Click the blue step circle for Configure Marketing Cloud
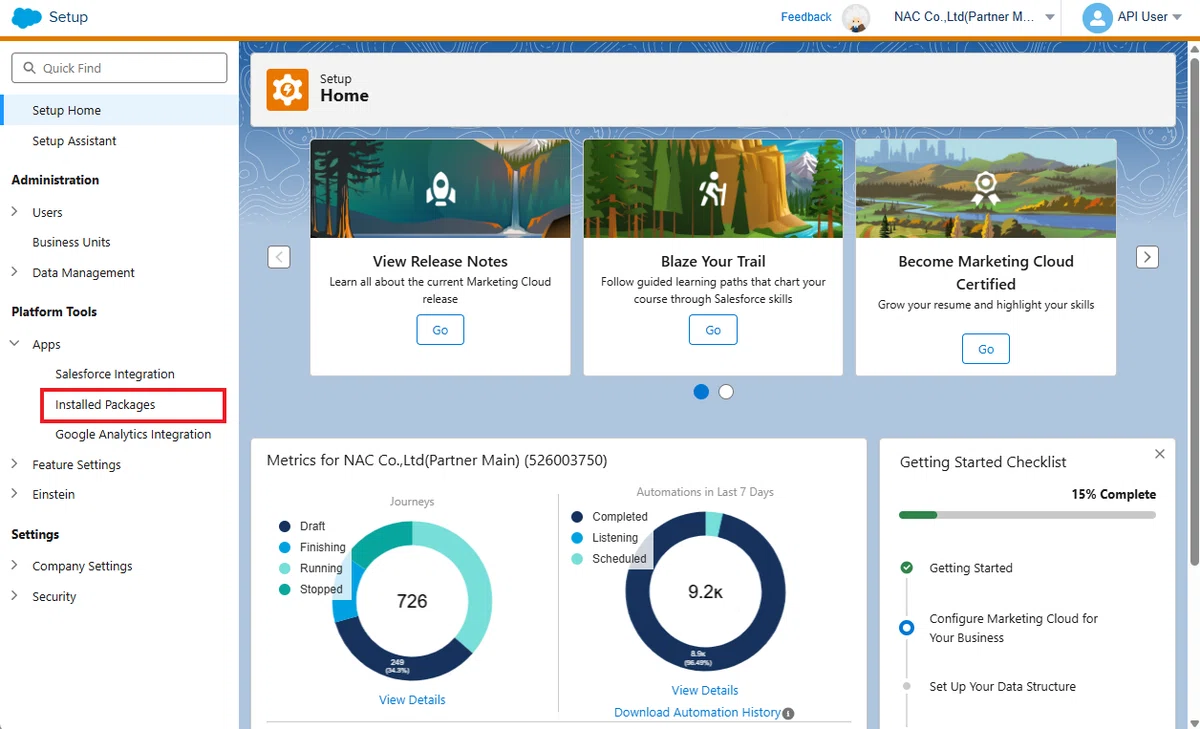The width and height of the screenshot is (1200, 729). 907,628
